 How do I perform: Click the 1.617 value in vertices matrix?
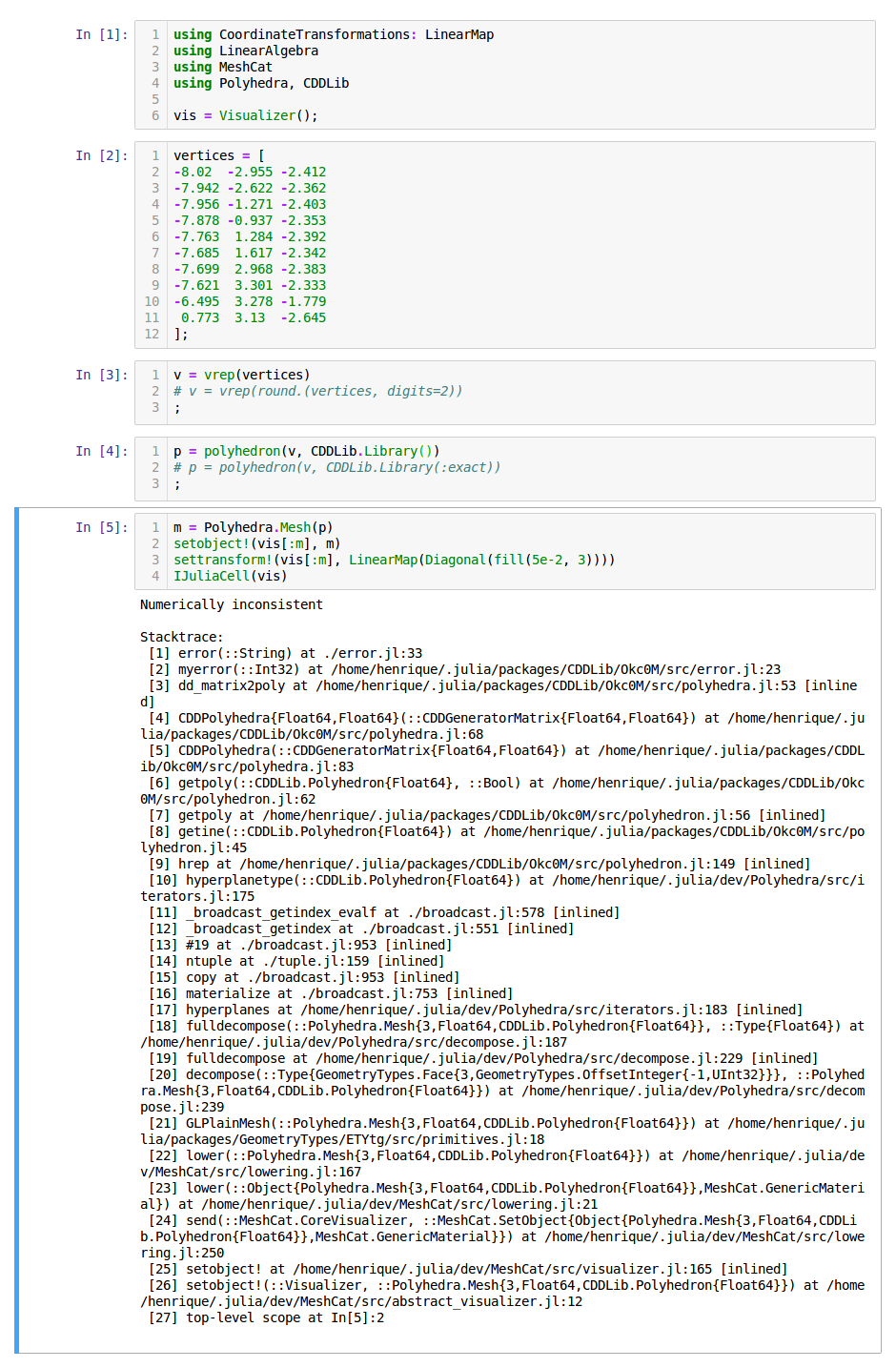tap(255, 253)
